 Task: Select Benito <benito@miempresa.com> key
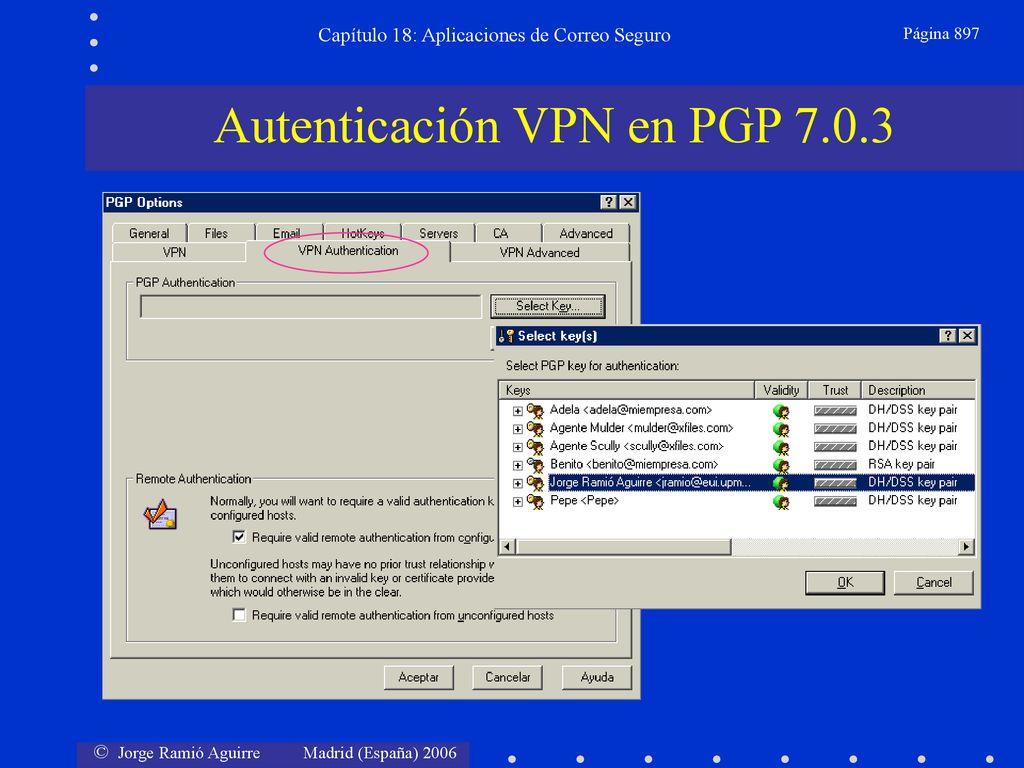633,464
